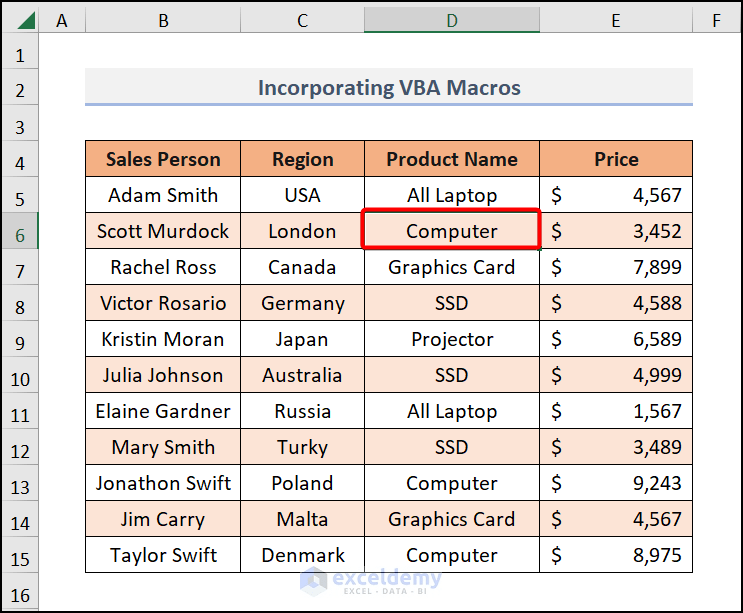This screenshot has height=613, width=743.
Task: Click the 'Sales Person' header cell
Action: tap(163, 159)
